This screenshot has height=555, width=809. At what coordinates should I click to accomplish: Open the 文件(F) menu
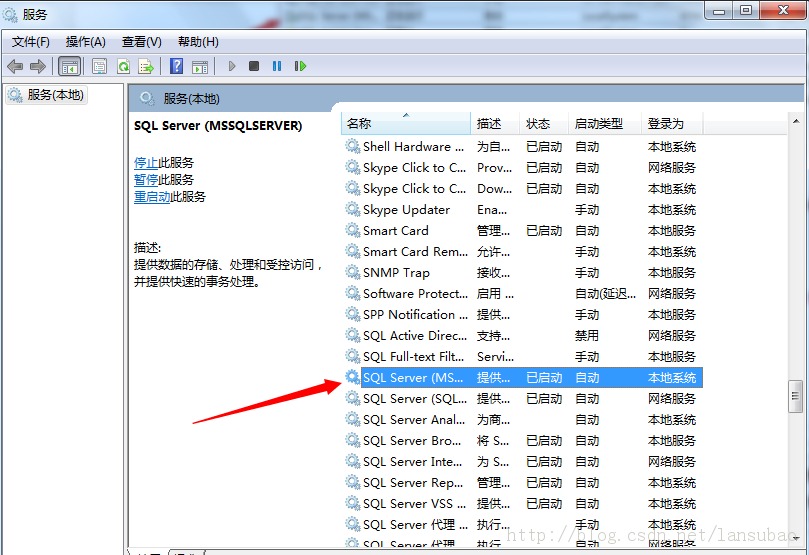pyautogui.click(x=30, y=42)
